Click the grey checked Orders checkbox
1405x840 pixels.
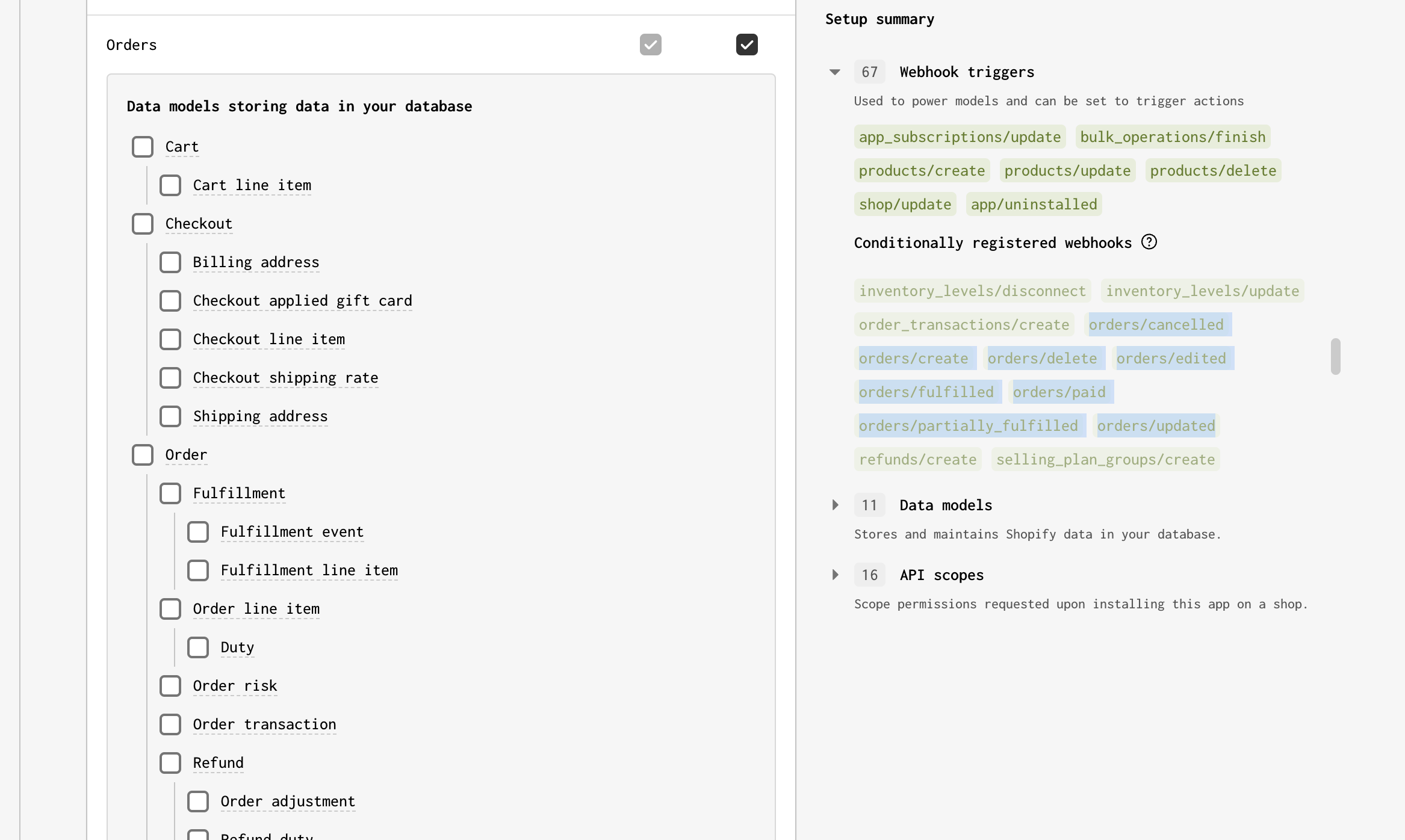tap(650, 45)
